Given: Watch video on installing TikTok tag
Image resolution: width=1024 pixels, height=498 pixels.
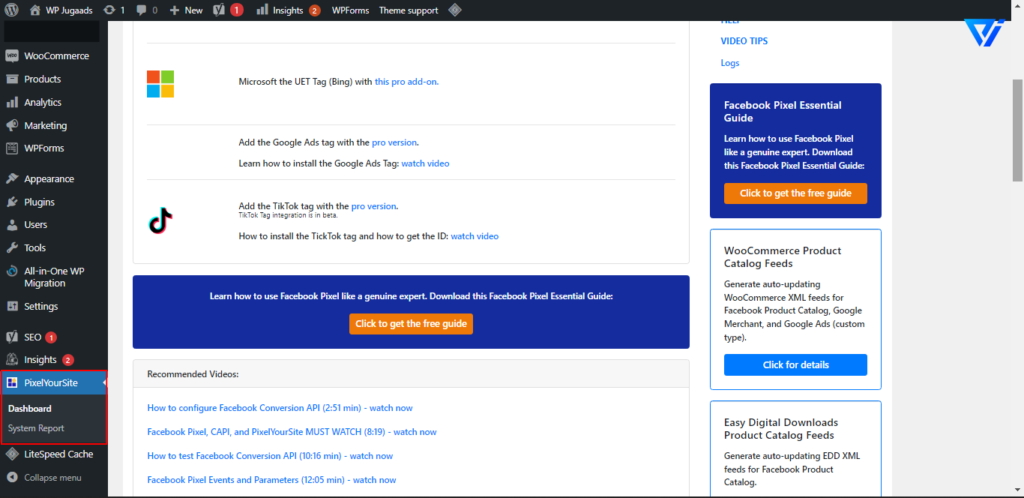Looking at the screenshot, I should click(474, 236).
